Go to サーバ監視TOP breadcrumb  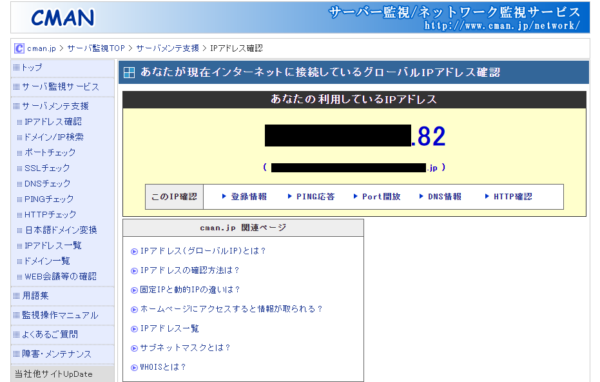pos(96,48)
